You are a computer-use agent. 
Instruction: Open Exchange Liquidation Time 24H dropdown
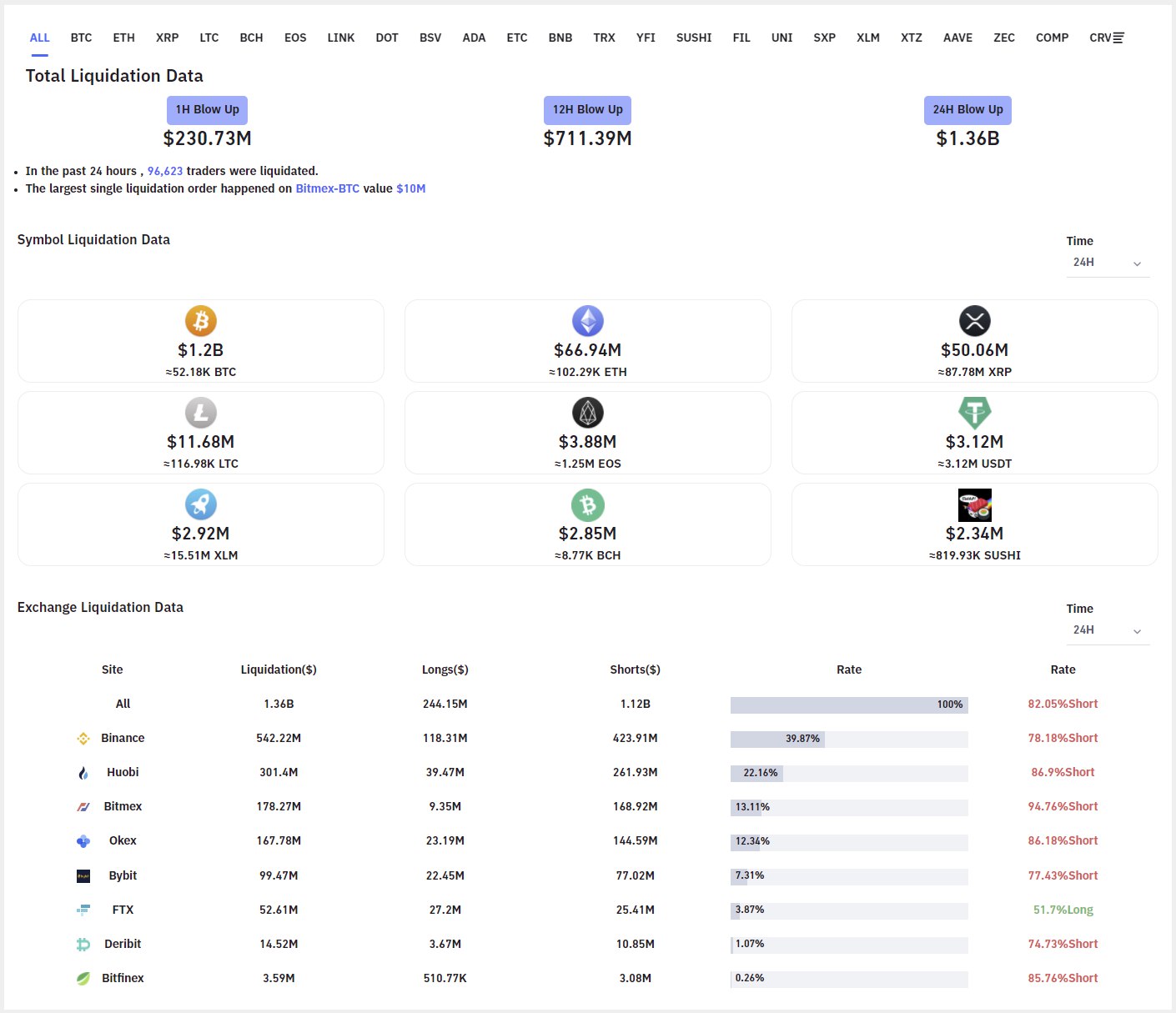(1108, 630)
